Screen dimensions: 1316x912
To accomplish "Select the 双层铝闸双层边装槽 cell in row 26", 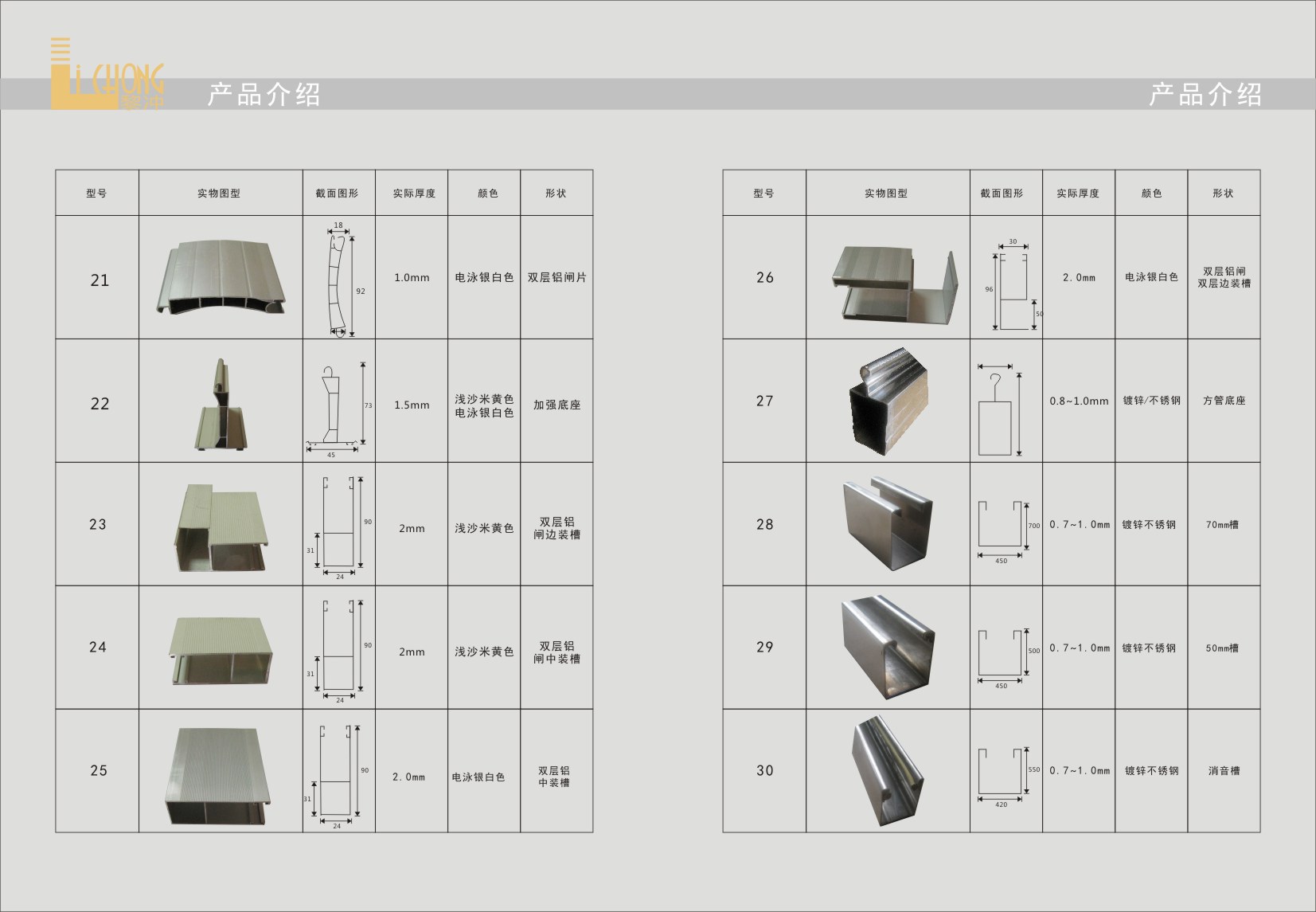I will [1224, 277].
